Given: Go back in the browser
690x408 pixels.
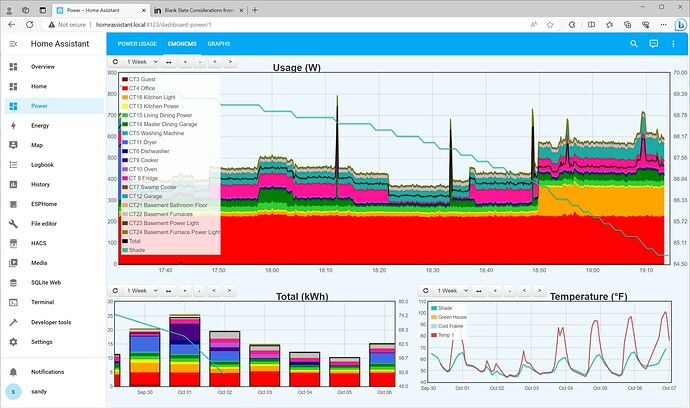Looking at the screenshot, I should (x=11, y=25).
